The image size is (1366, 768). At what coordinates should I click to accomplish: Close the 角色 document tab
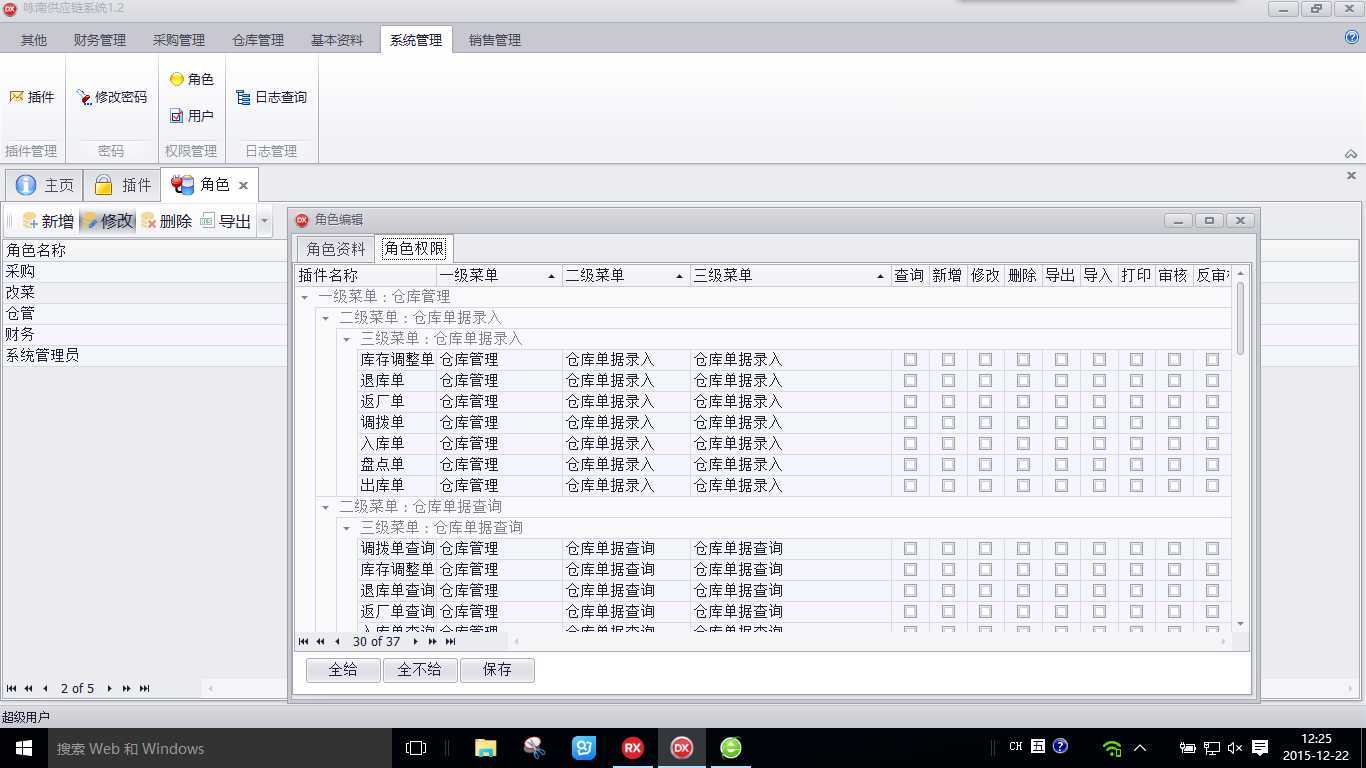click(x=243, y=185)
